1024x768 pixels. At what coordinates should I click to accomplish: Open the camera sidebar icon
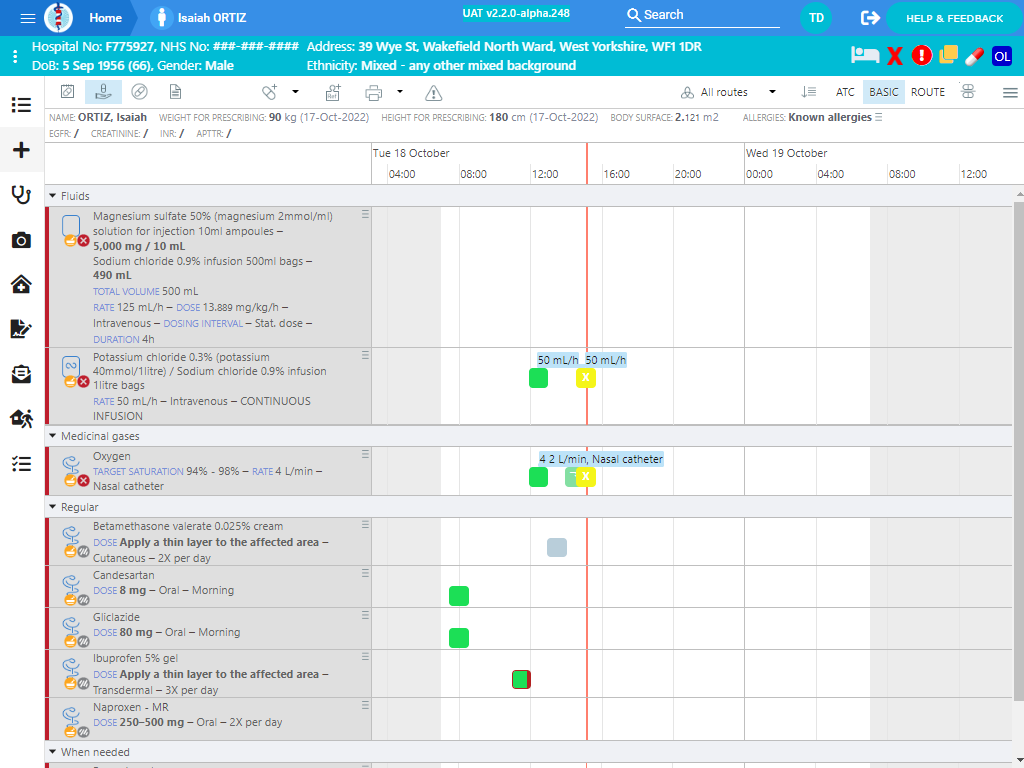[22, 240]
